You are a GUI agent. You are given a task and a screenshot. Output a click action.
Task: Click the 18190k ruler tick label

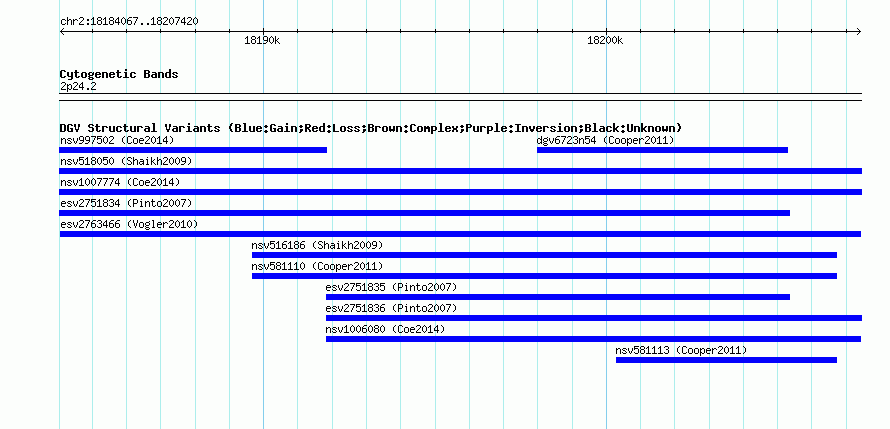262,40
